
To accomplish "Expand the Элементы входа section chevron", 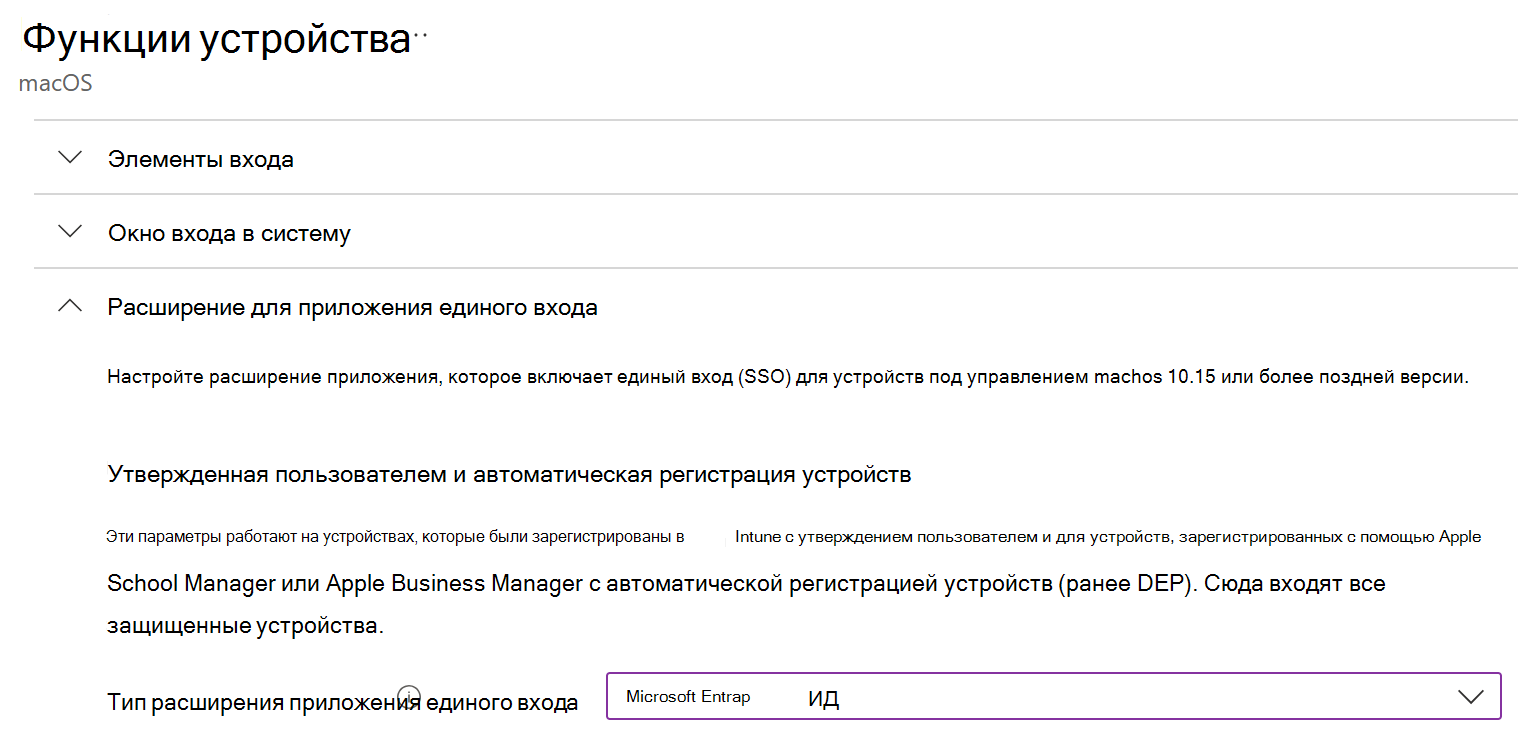I will [70, 158].
